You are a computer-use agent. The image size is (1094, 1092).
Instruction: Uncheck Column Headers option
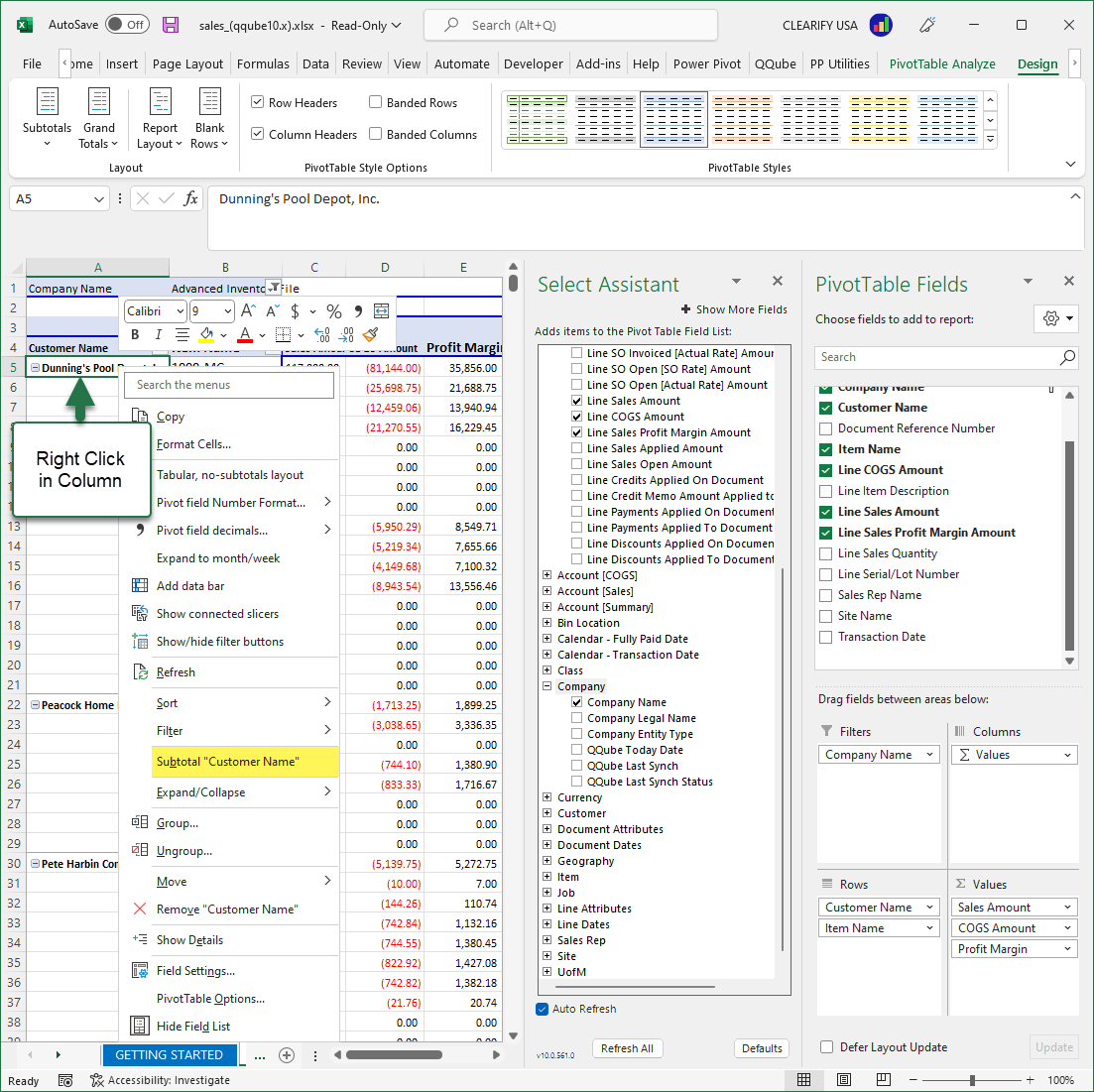pyautogui.click(x=258, y=133)
